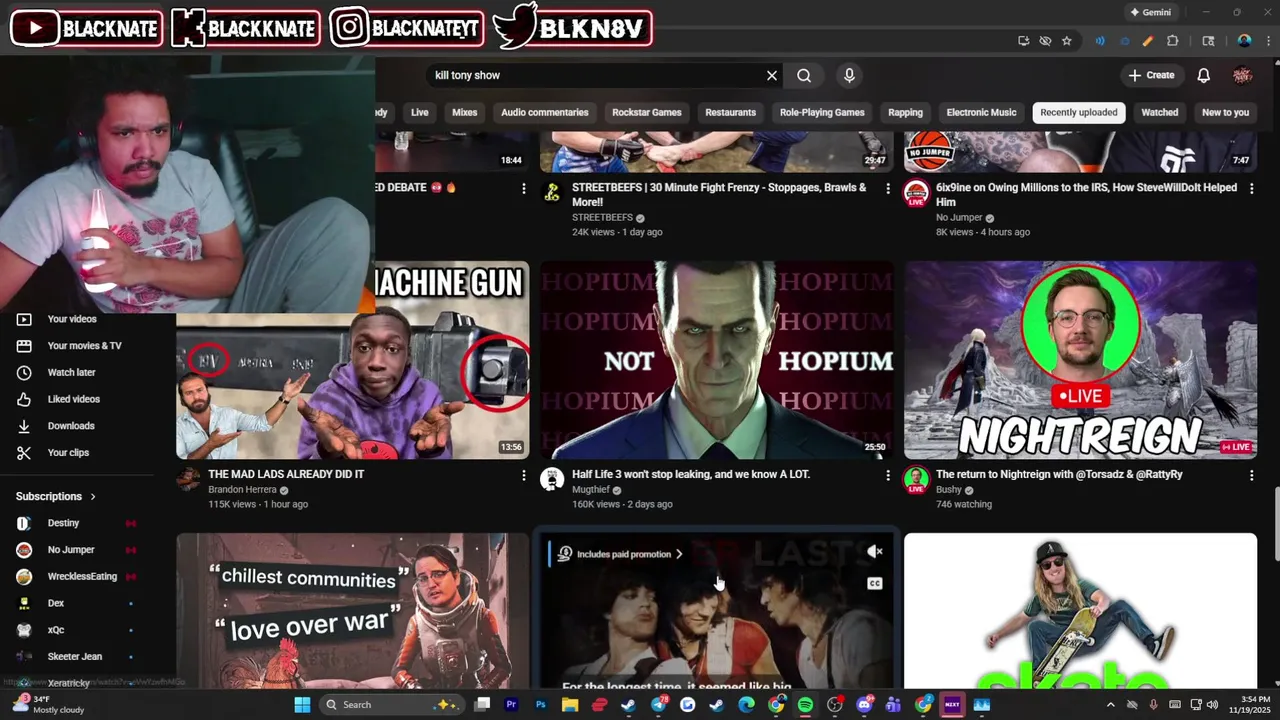The height and width of the screenshot is (720, 1280).
Task: Open options for 6ix9ine IRS video
Action: click(1251, 188)
